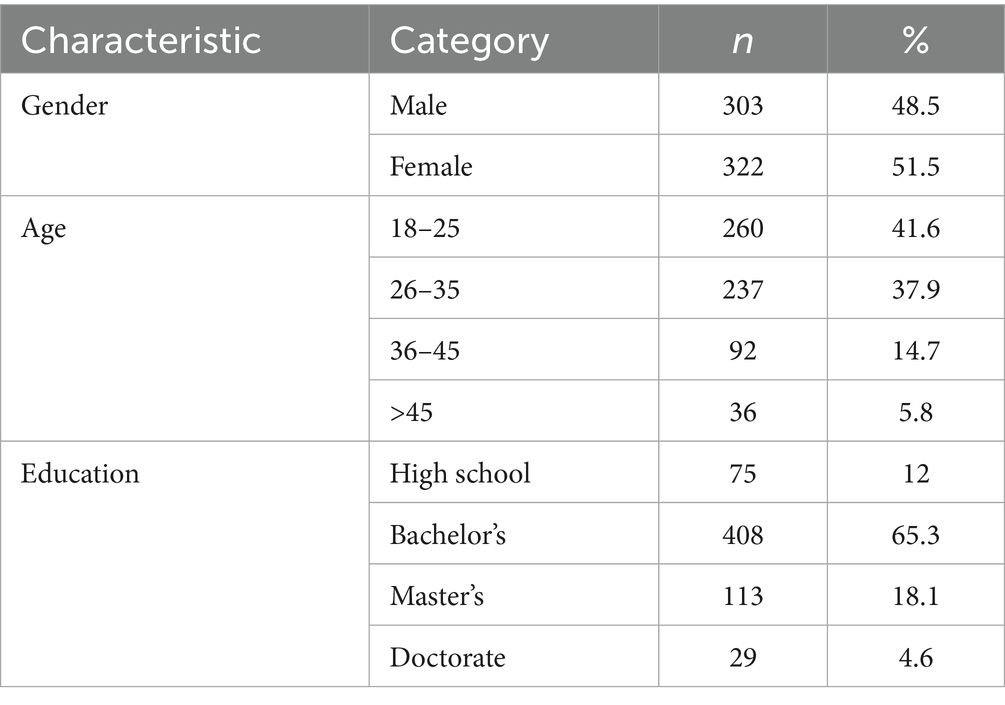Click the Characteristic column header
The height and width of the screenshot is (705, 1005).
click(x=141, y=40)
